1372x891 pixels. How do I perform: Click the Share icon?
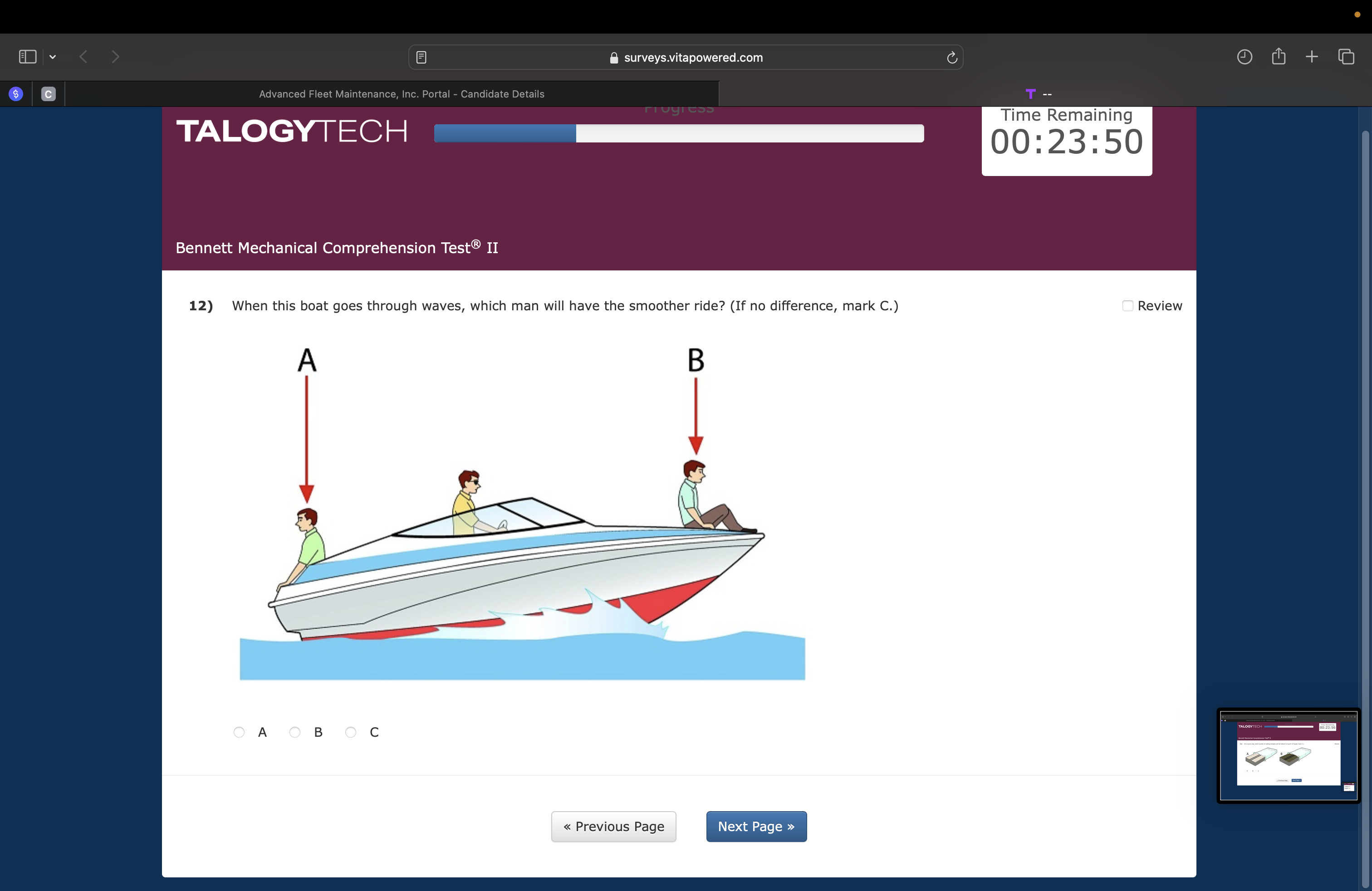coord(1279,56)
